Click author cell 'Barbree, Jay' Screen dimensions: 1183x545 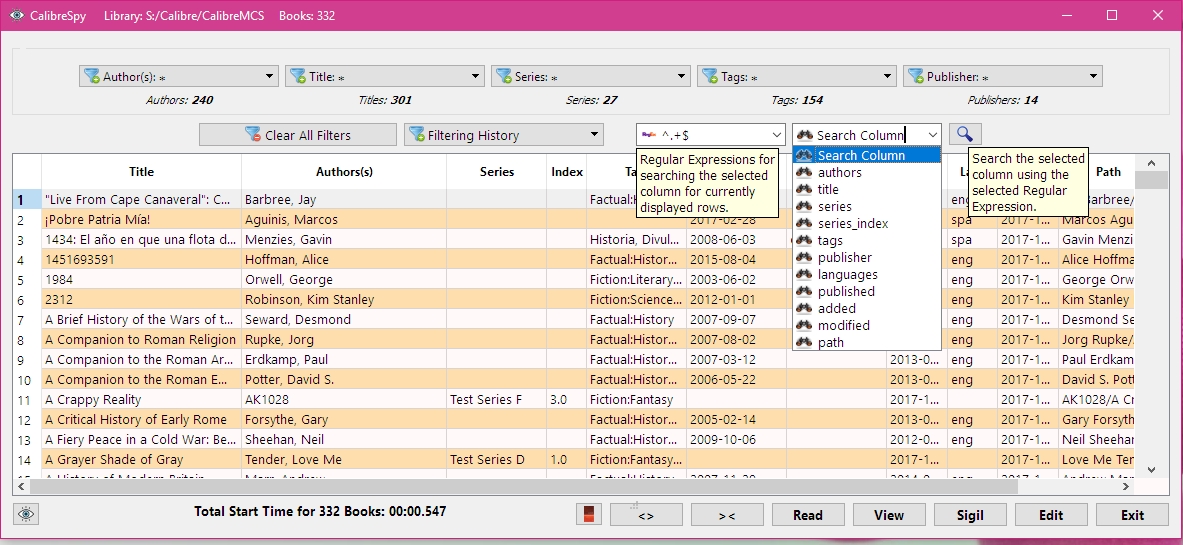pos(344,199)
